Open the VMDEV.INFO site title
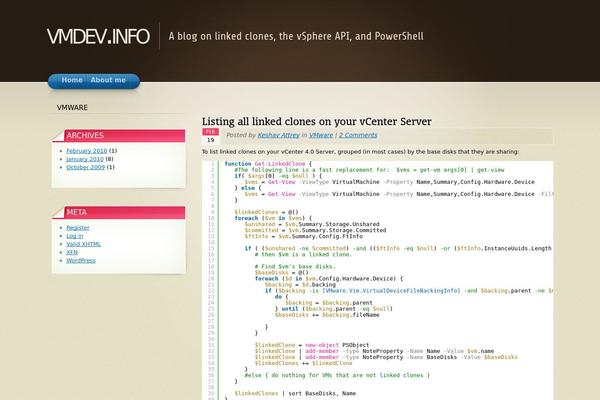Screen dimensions: 600x400 coord(98,36)
